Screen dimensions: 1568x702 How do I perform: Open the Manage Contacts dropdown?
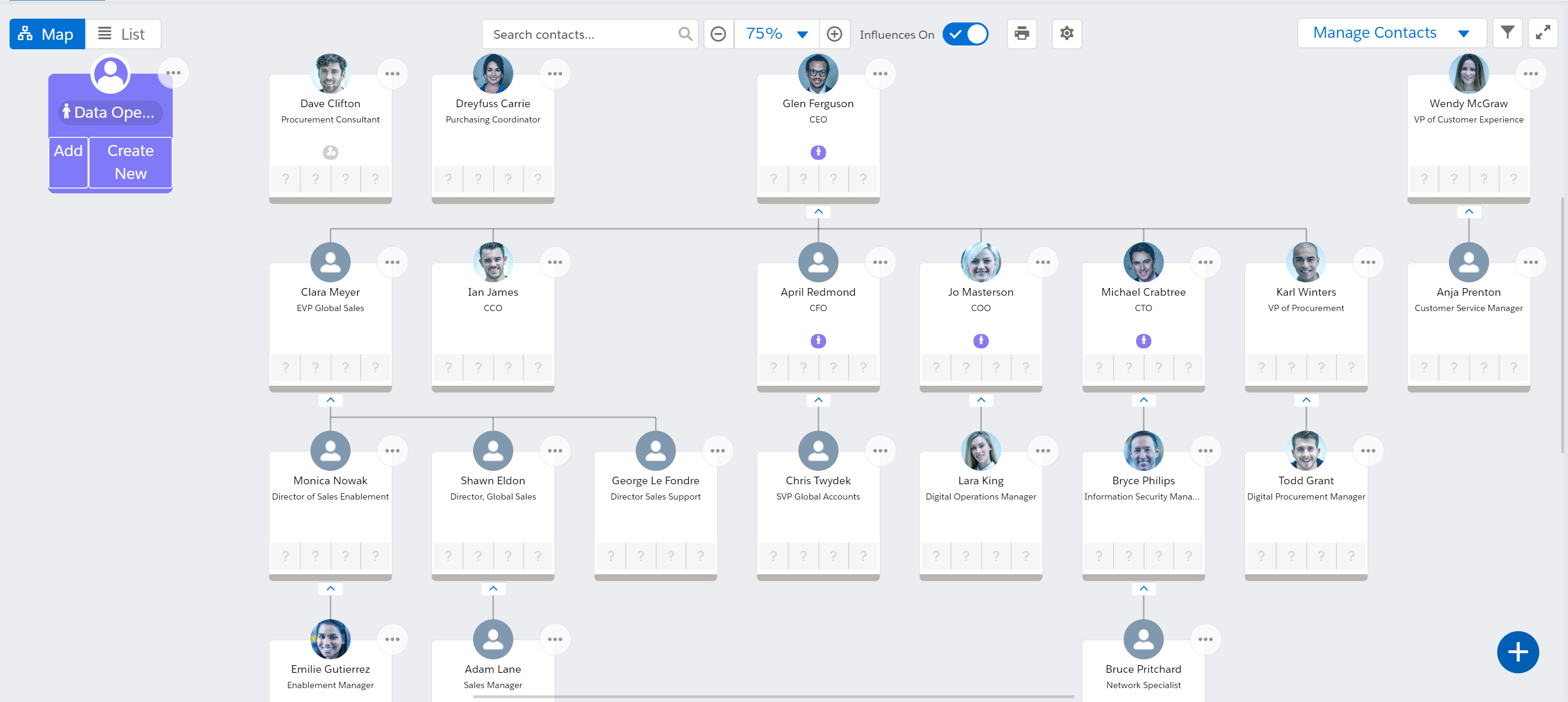tap(1391, 33)
